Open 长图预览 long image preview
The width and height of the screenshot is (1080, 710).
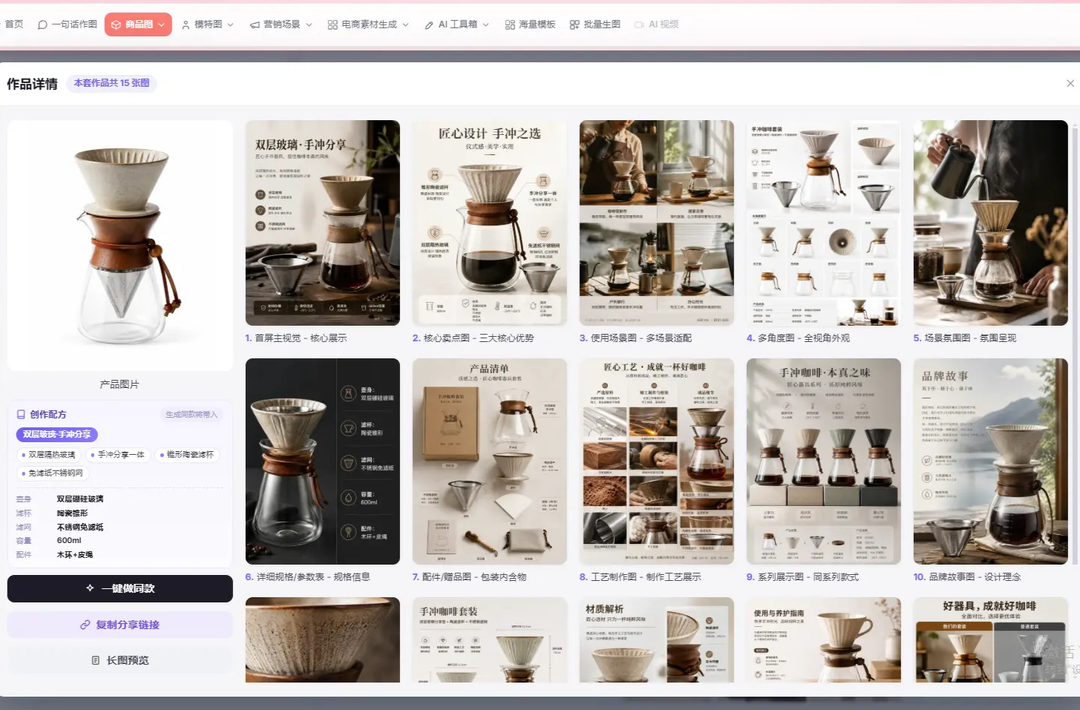pos(120,660)
